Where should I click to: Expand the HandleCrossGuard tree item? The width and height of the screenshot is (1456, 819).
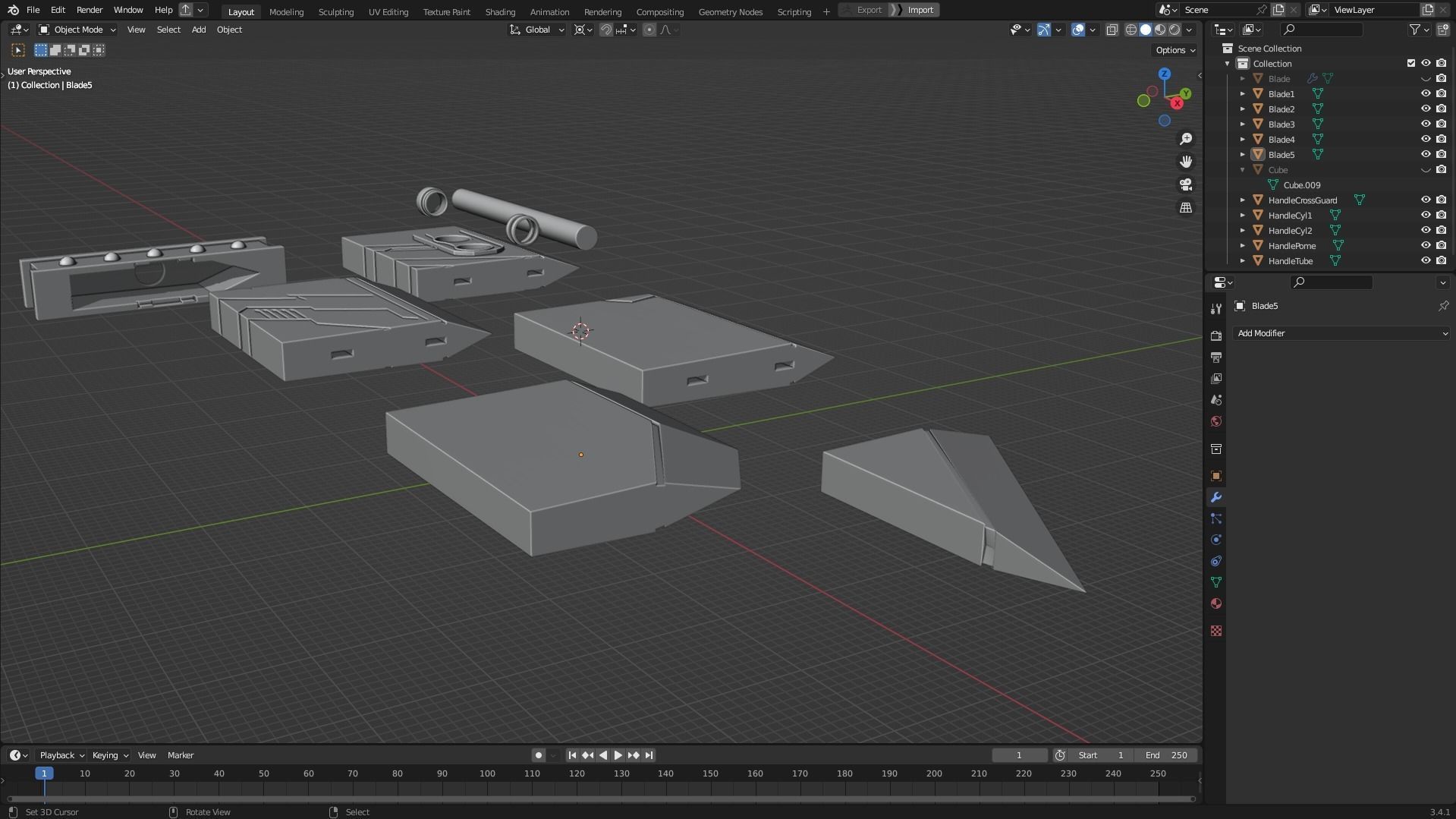coord(1242,200)
